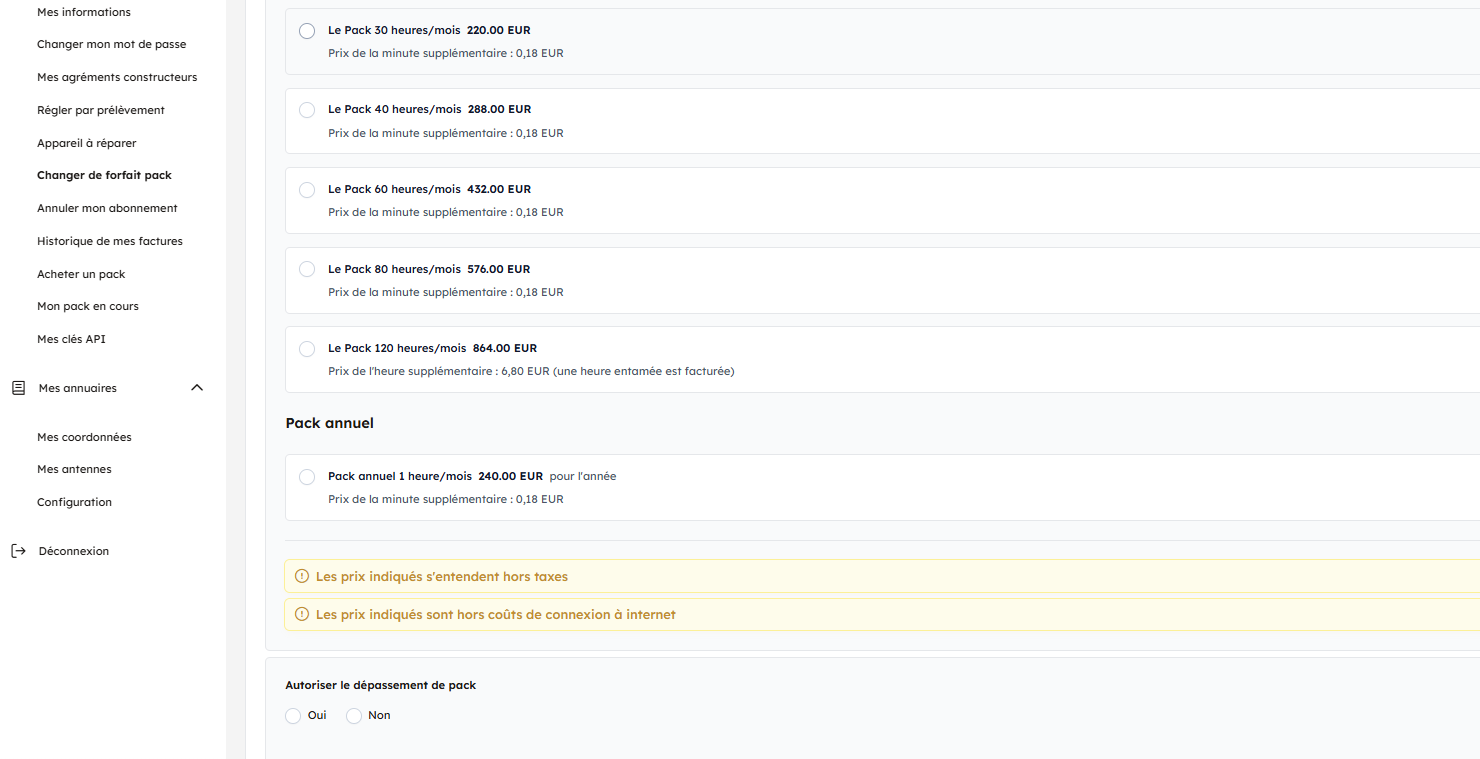Click the warning icon beside hors taxes notice

pyautogui.click(x=302, y=576)
